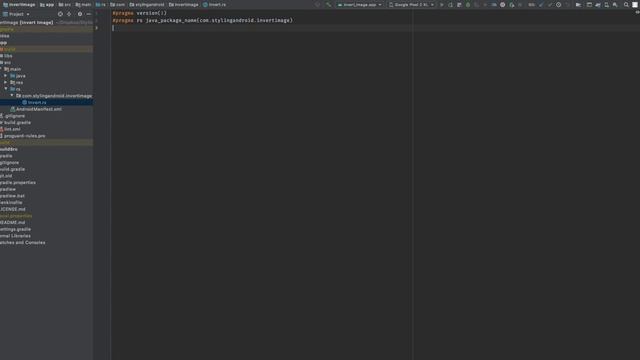Select proguard-rules.pro in project tree
The width and height of the screenshot is (640, 360).
23,136
